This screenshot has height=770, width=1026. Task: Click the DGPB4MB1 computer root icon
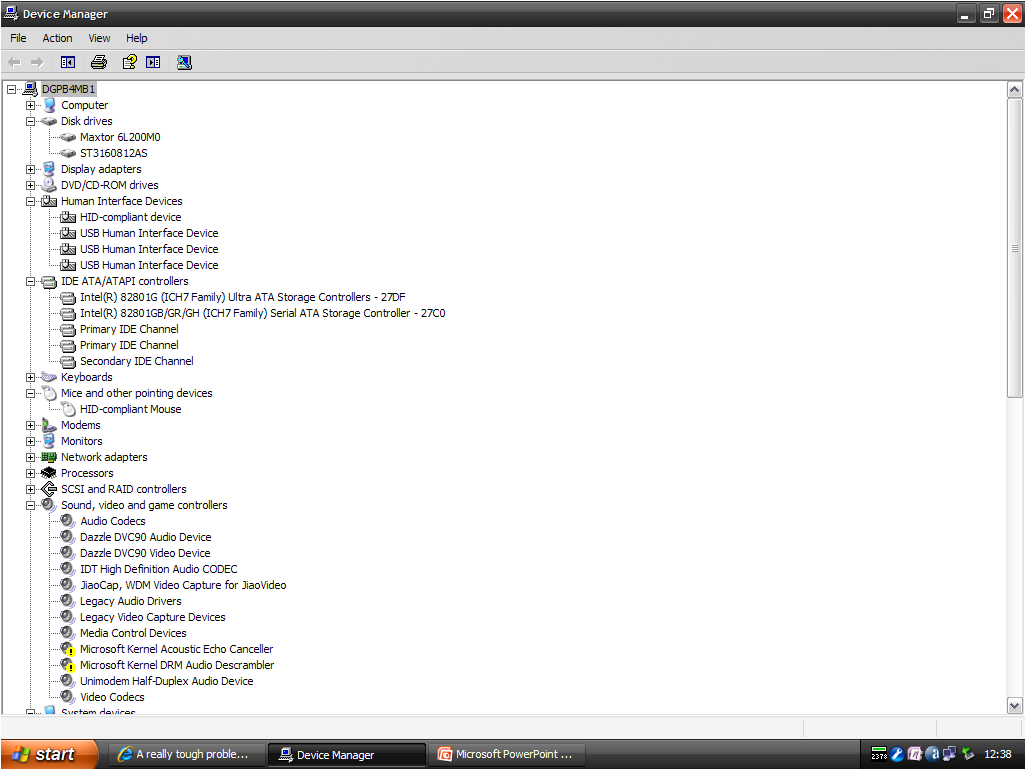tap(30, 89)
